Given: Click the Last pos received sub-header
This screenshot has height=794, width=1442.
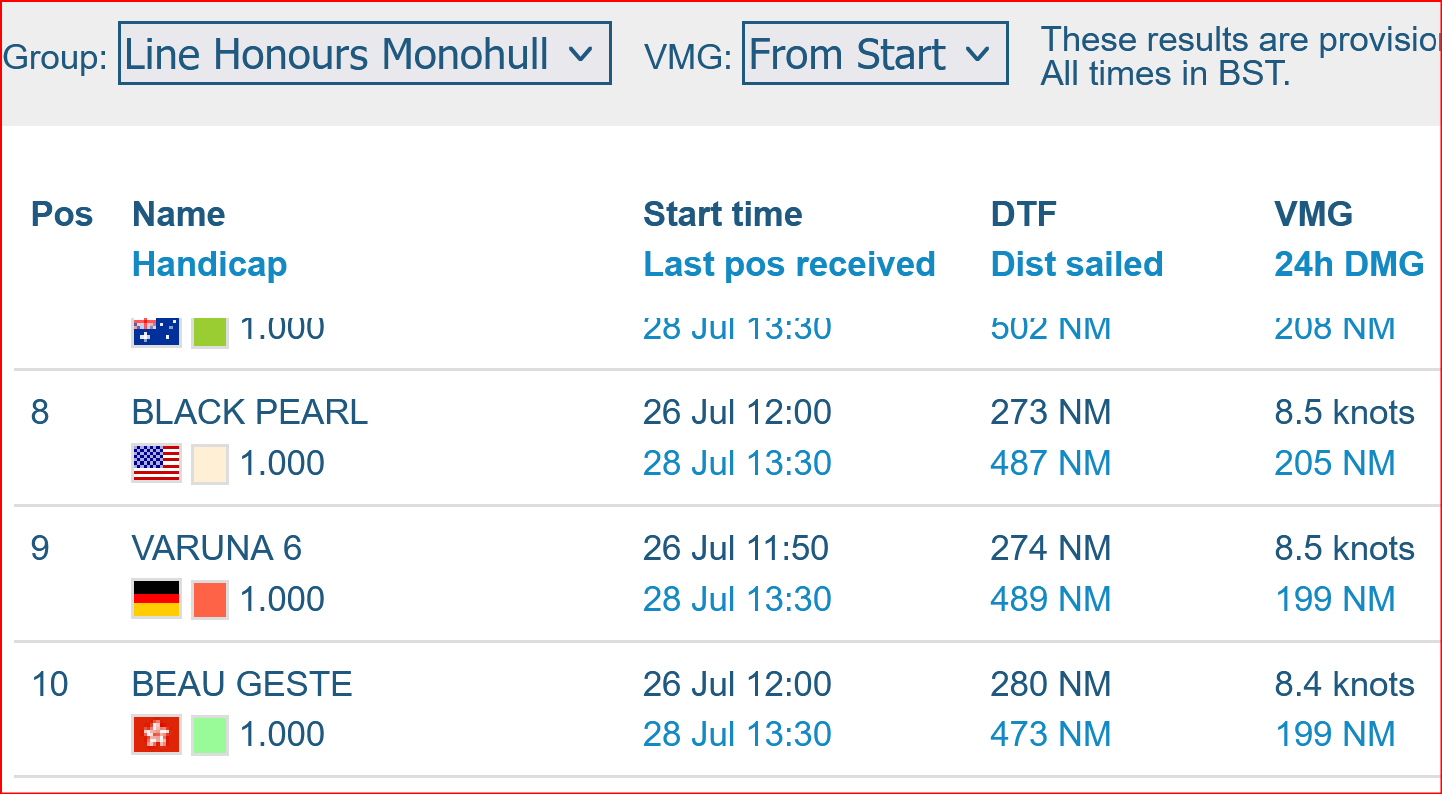Looking at the screenshot, I should (790, 265).
